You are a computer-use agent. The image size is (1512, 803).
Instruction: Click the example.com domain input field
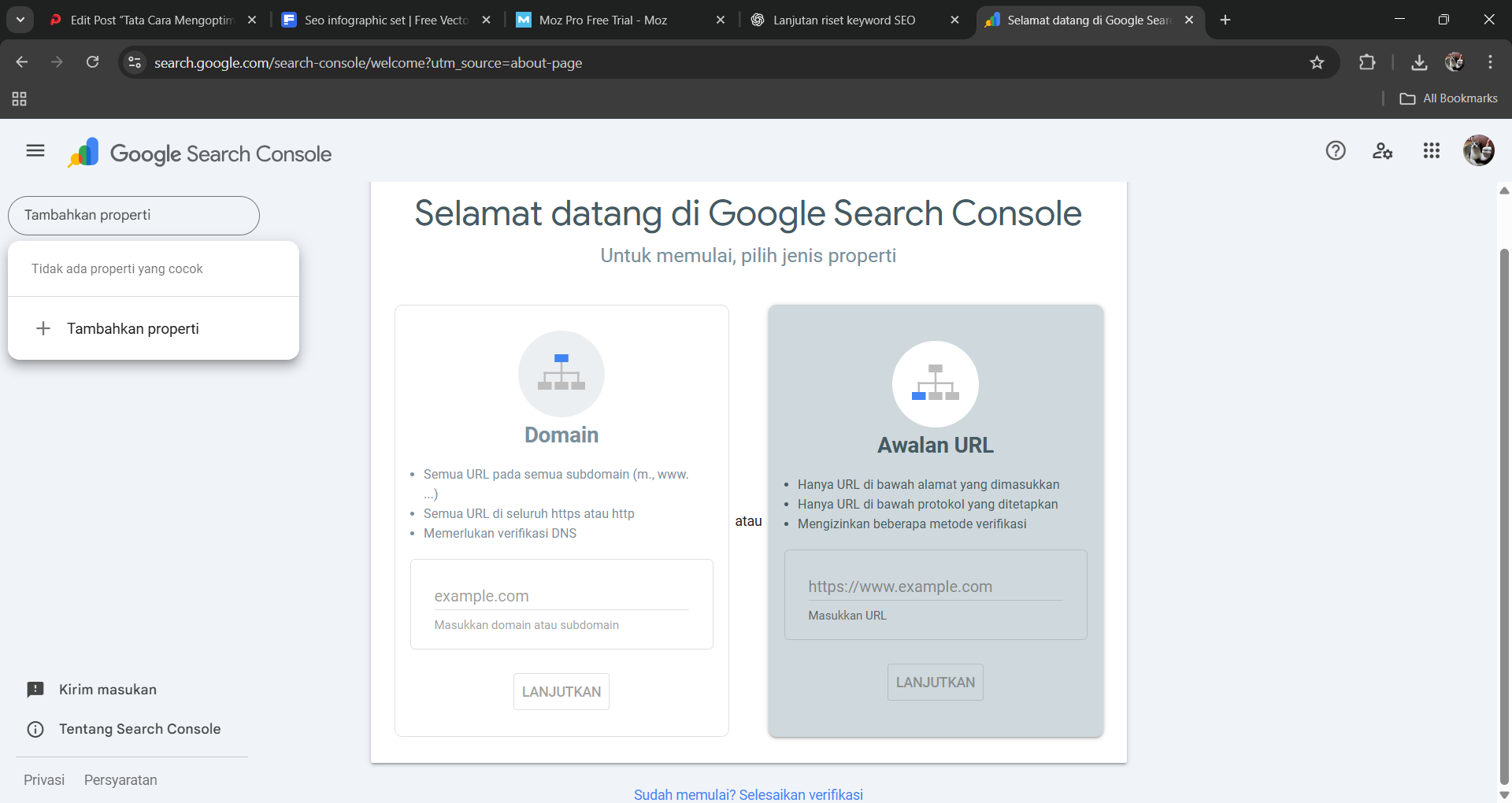coord(561,596)
